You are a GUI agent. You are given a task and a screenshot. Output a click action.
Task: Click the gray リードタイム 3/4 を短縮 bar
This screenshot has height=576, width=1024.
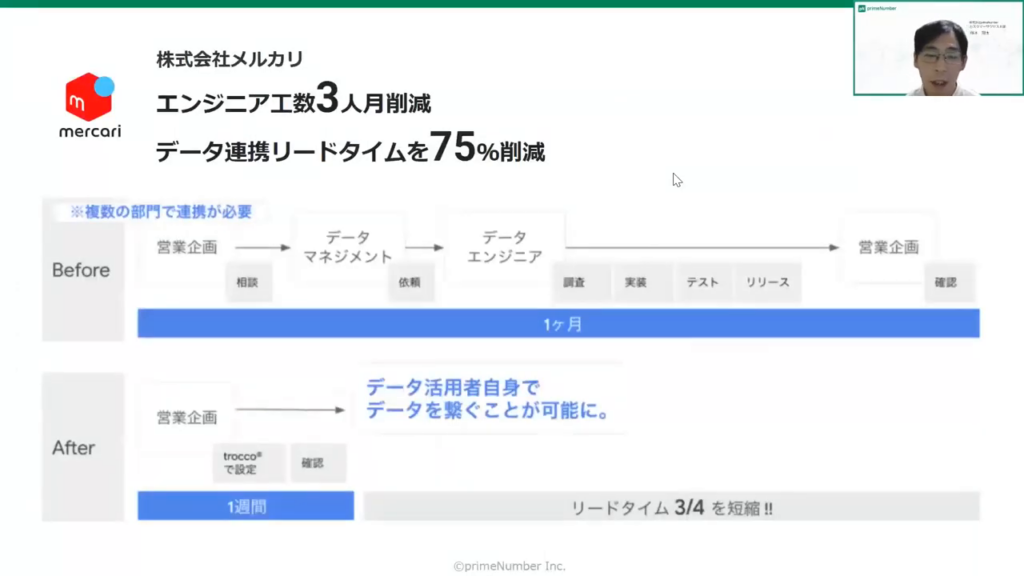click(x=671, y=507)
